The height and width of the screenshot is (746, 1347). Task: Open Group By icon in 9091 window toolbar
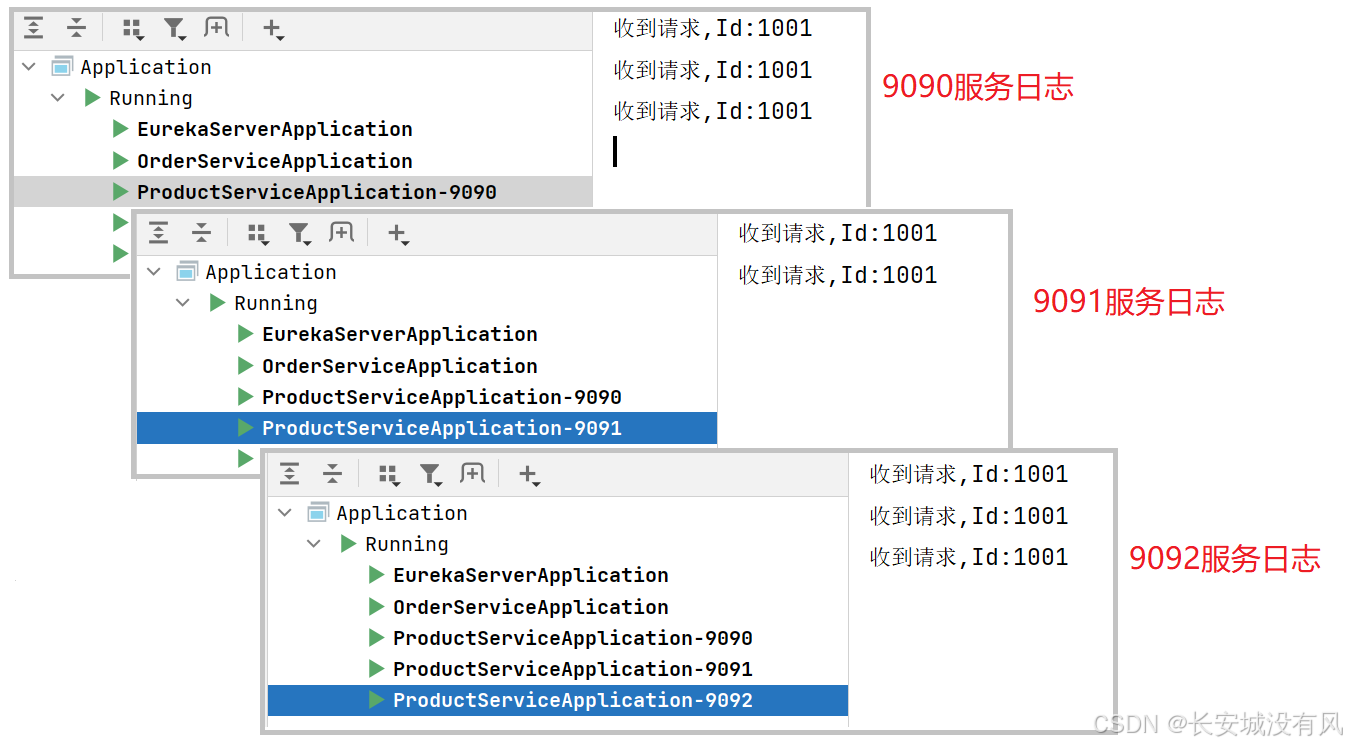(258, 234)
